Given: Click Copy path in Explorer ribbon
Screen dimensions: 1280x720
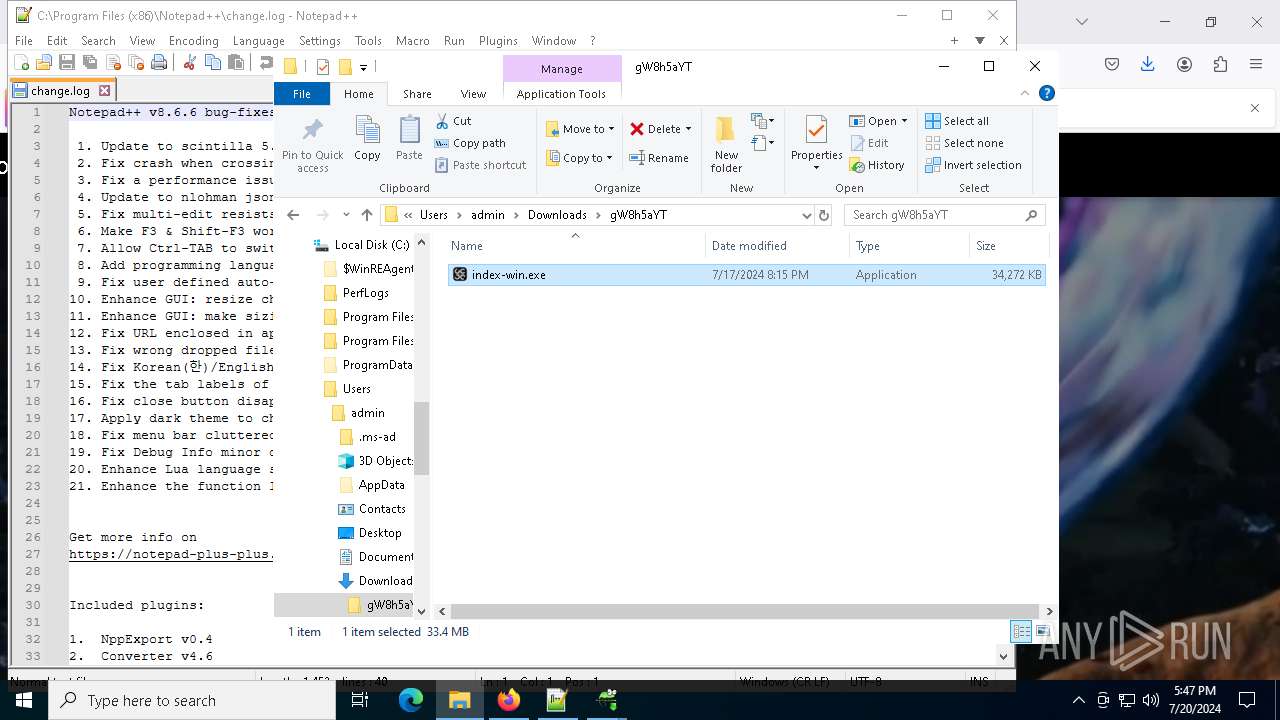Looking at the screenshot, I should pos(470,143).
